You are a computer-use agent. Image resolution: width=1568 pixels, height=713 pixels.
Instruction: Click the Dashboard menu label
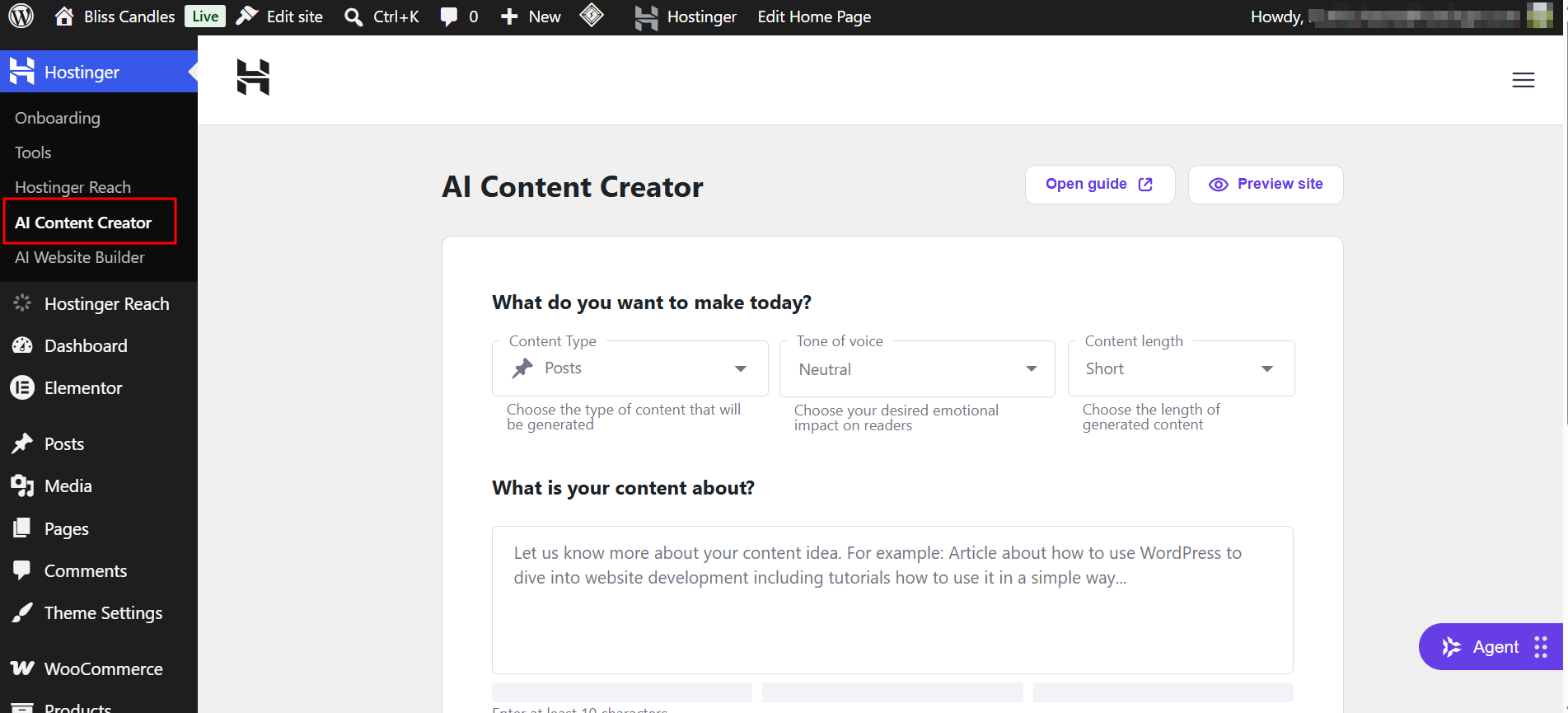point(86,346)
